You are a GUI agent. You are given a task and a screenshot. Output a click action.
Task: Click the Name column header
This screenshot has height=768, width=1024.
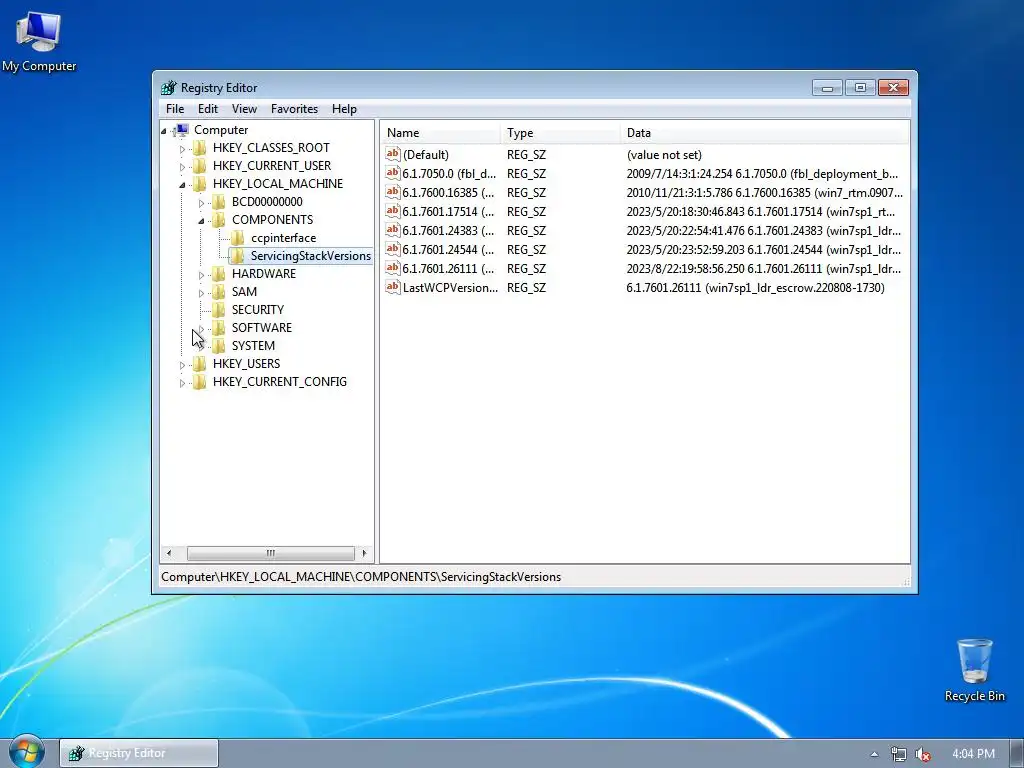click(440, 133)
